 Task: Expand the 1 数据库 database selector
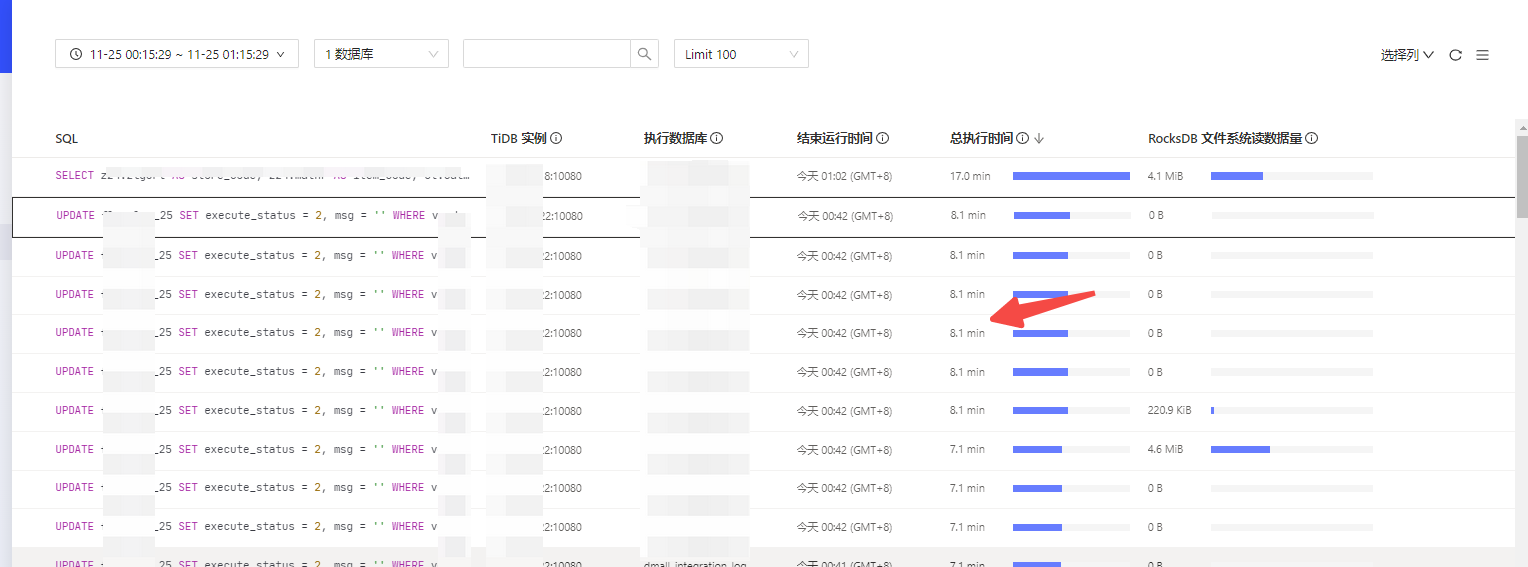point(381,54)
